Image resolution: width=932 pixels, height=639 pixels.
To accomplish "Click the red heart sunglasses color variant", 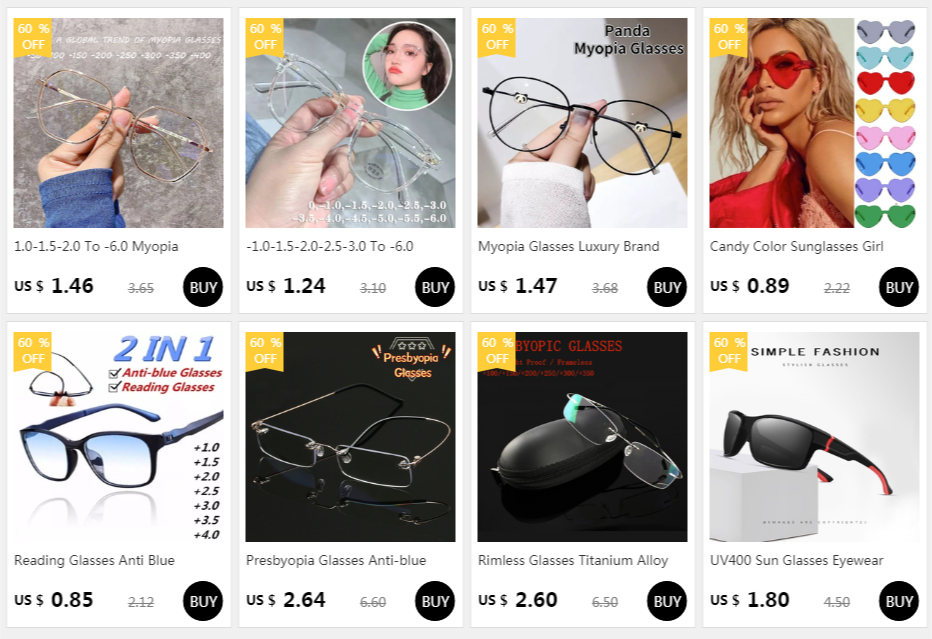I will [x=884, y=83].
